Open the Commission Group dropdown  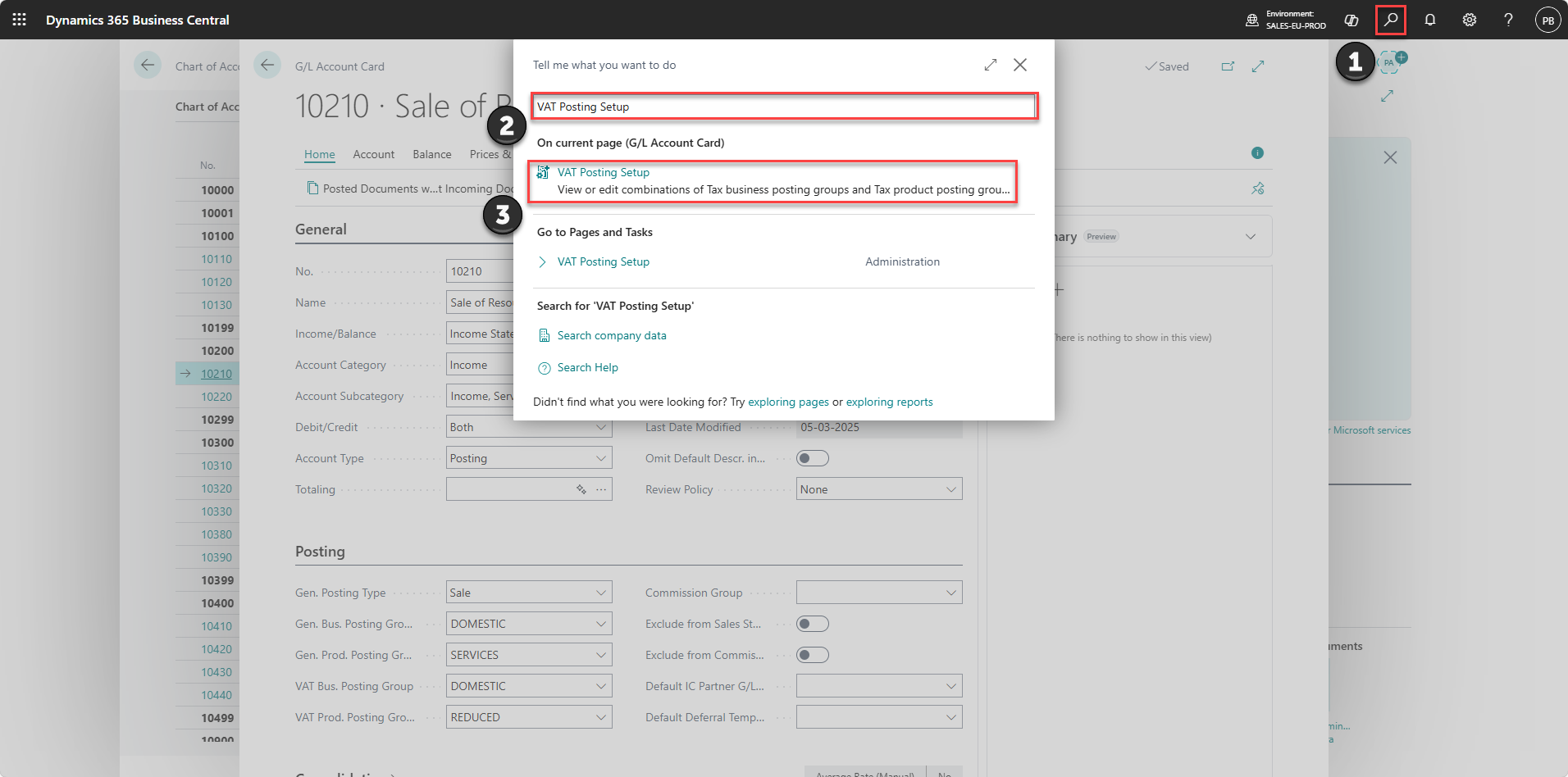point(950,593)
